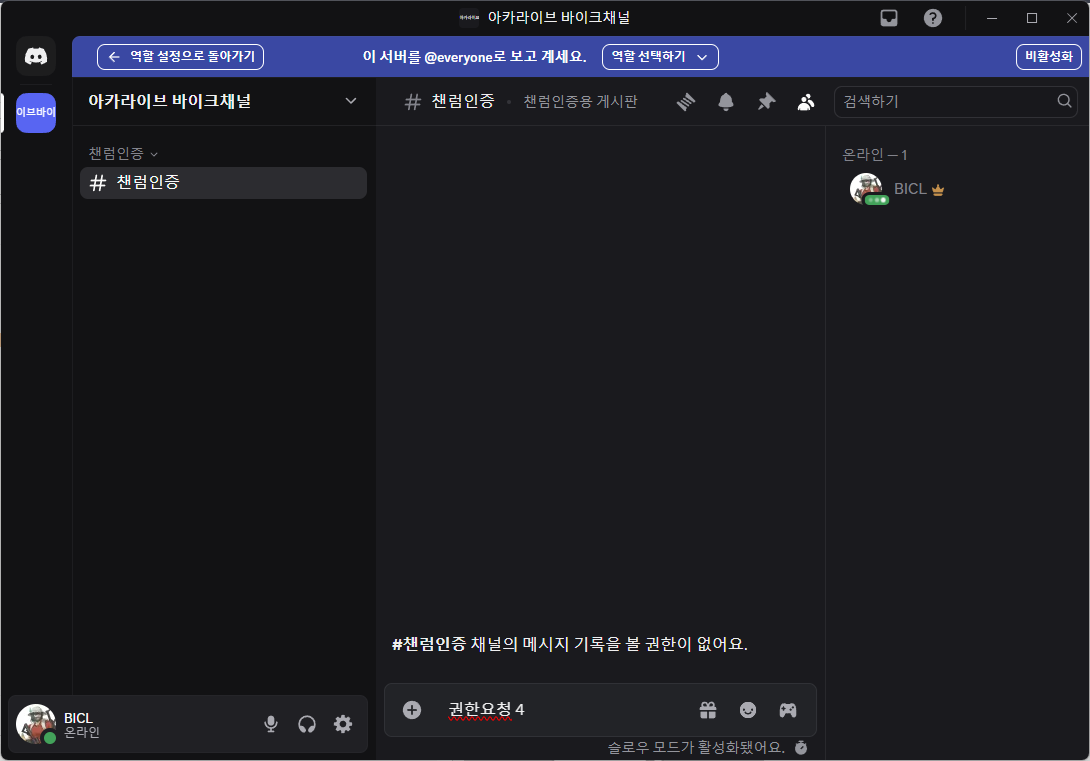This screenshot has height=761, width=1090.
Task: Click the 비활성화 button
Action: coord(1048,57)
